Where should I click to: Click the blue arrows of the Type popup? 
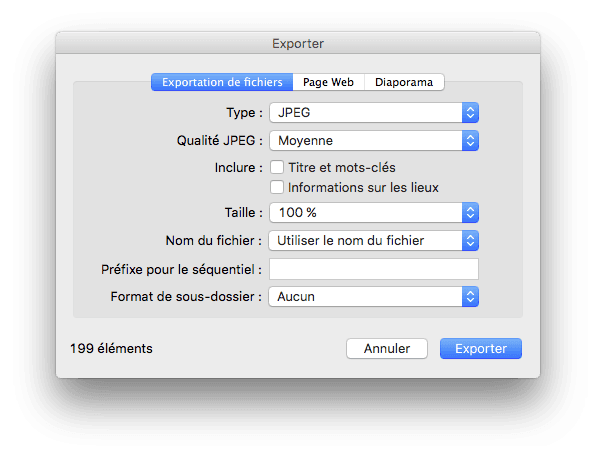point(470,113)
